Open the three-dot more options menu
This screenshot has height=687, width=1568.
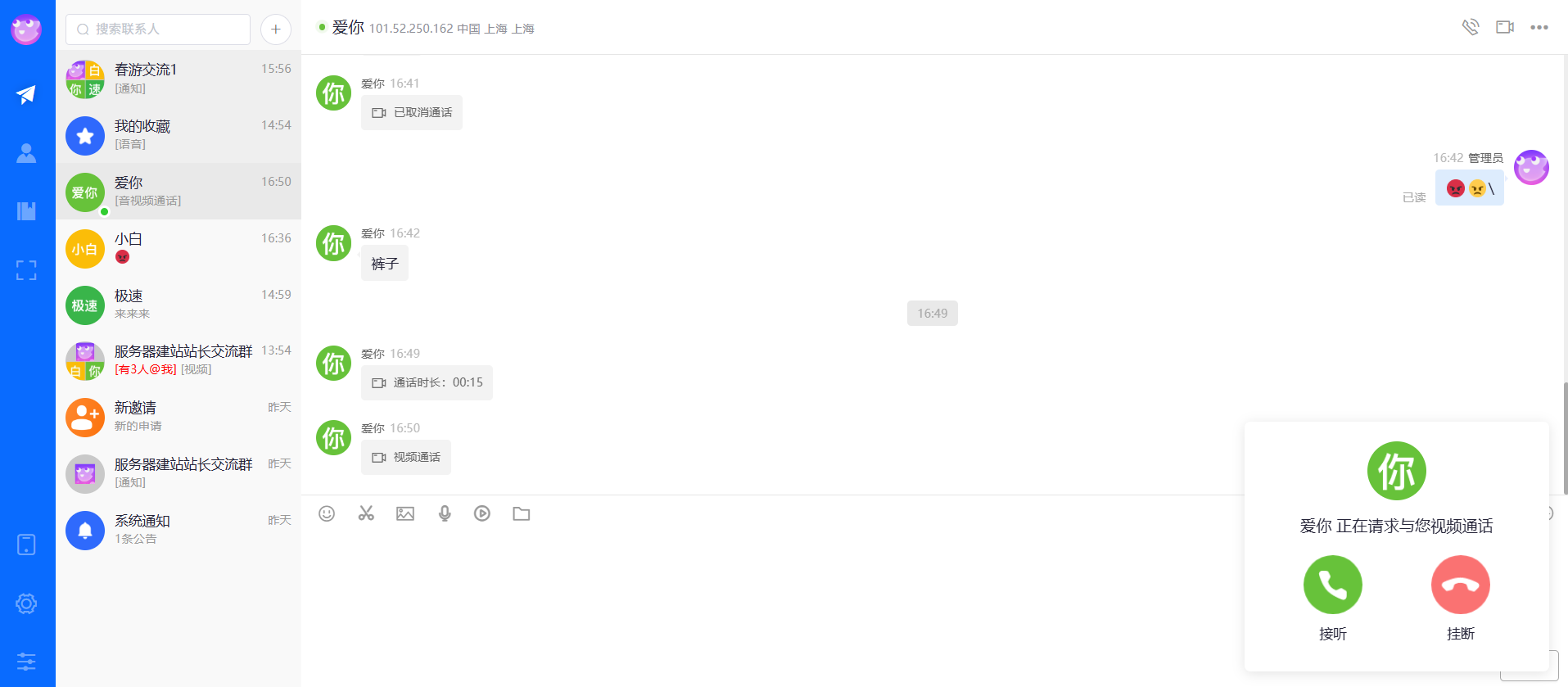point(1539,27)
